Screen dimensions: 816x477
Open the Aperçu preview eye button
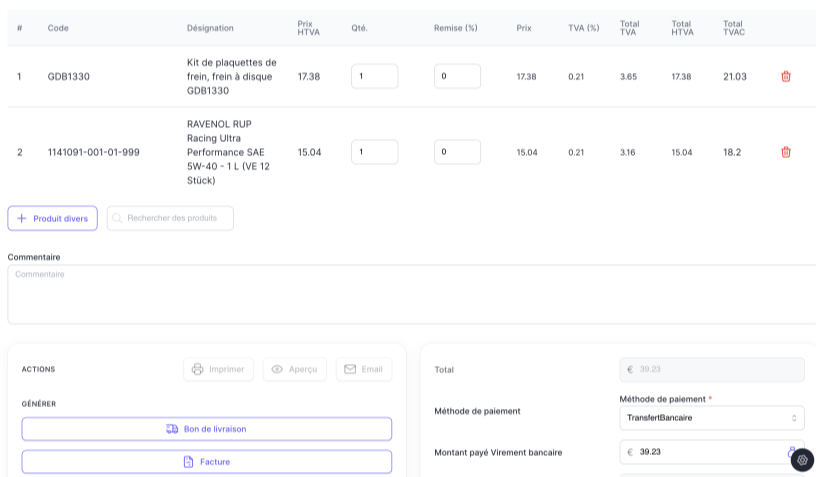click(295, 369)
